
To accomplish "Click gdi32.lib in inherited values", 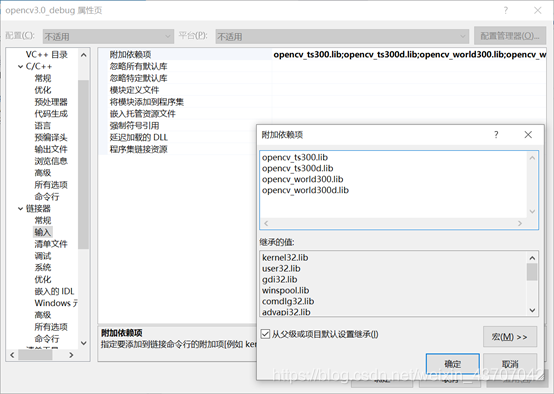I will 279,280.
